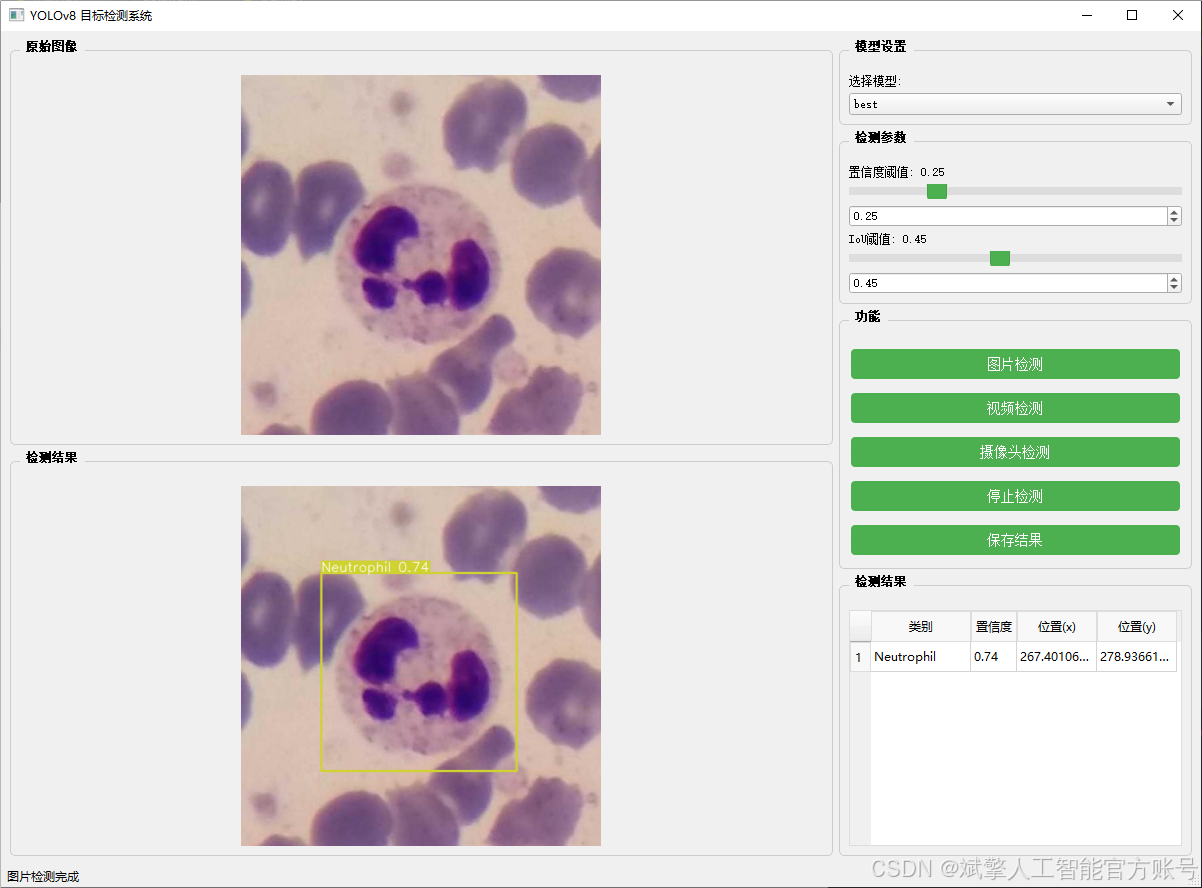Click the YOLOv8 app icon in title bar
The height and width of the screenshot is (888, 1202).
coord(16,15)
